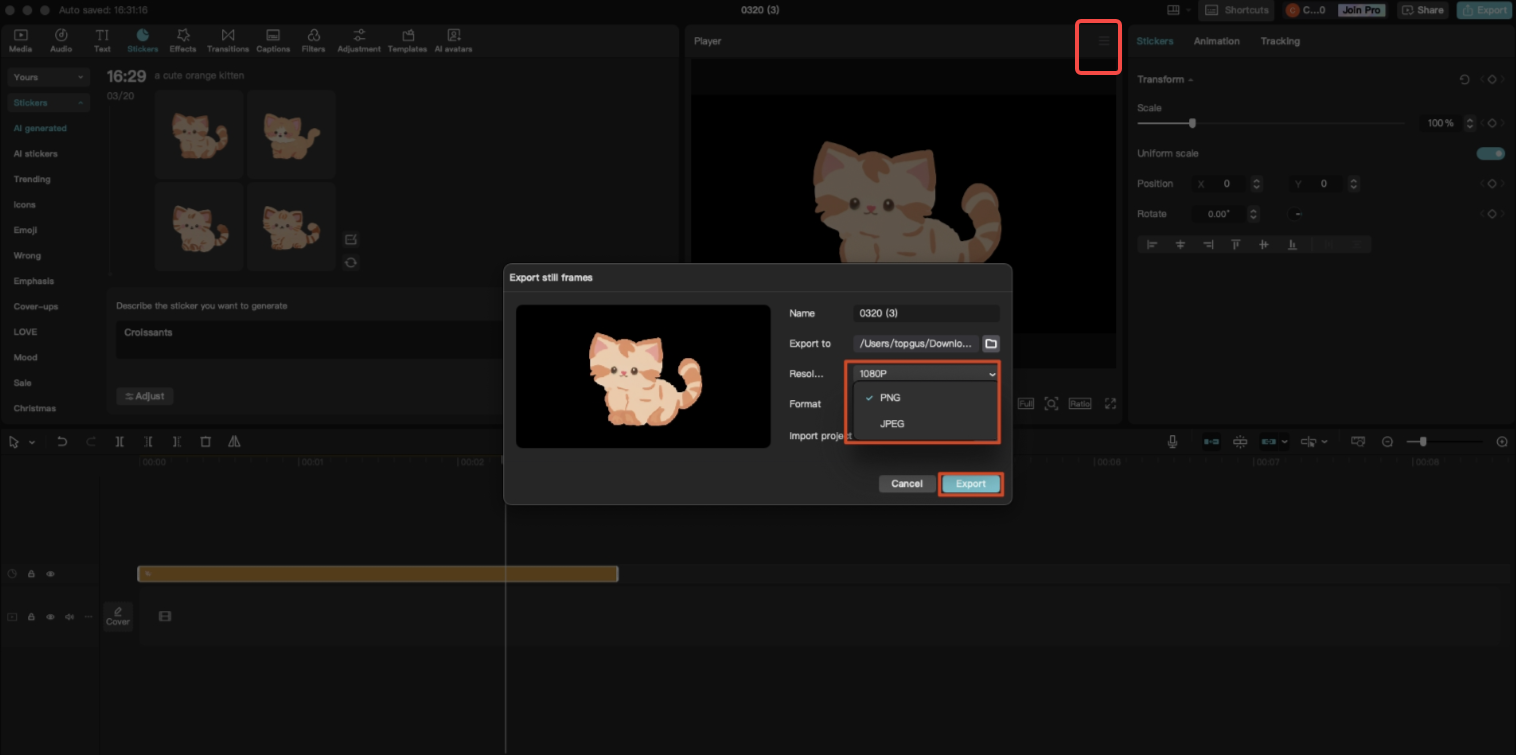
Task: Click the zoom-in plus icon on timeline
Action: coord(1502,441)
